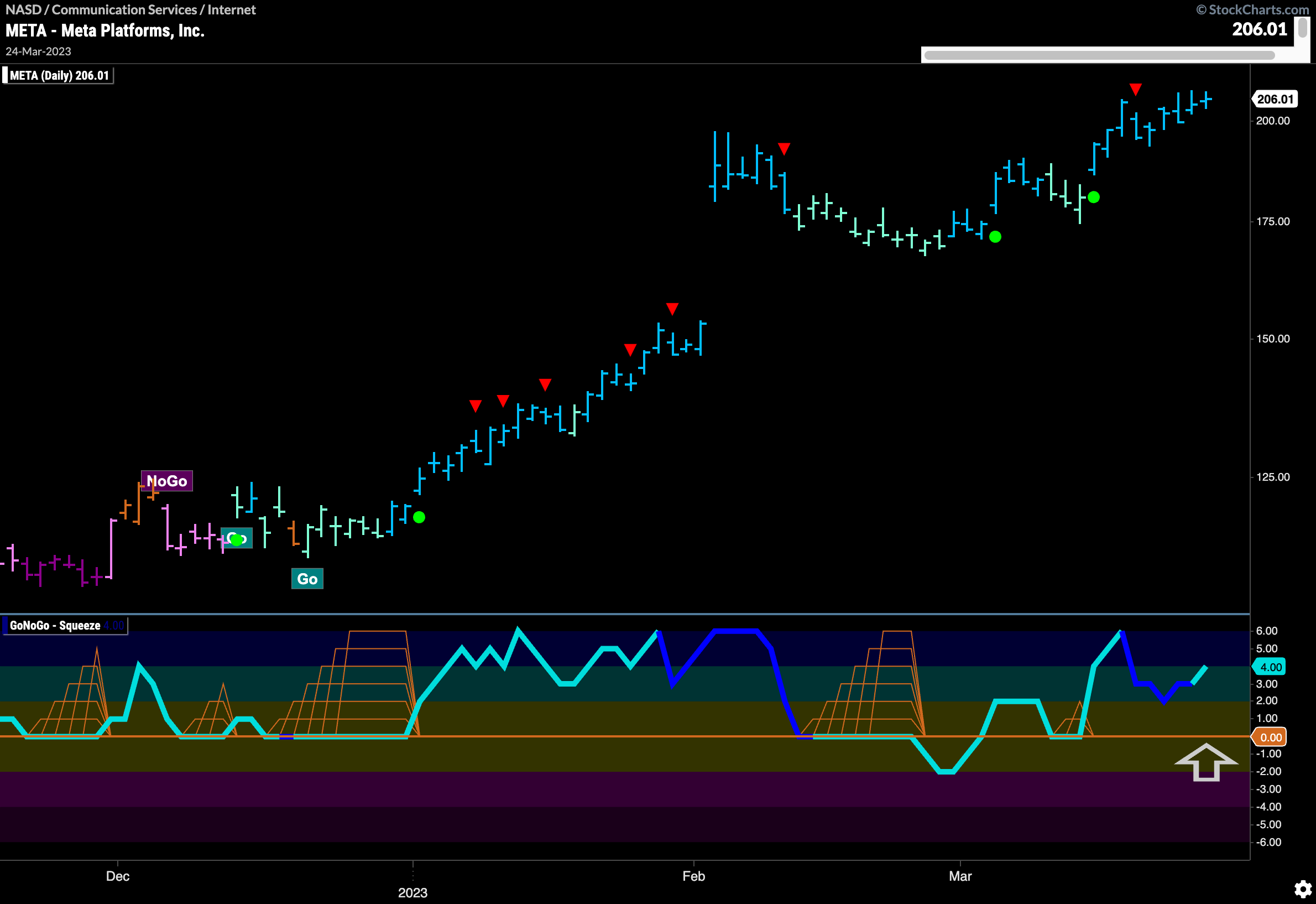This screenshot has height=904, width=1316.
Task: Click red triangle above early February gap bars
Action: (784, 149)
